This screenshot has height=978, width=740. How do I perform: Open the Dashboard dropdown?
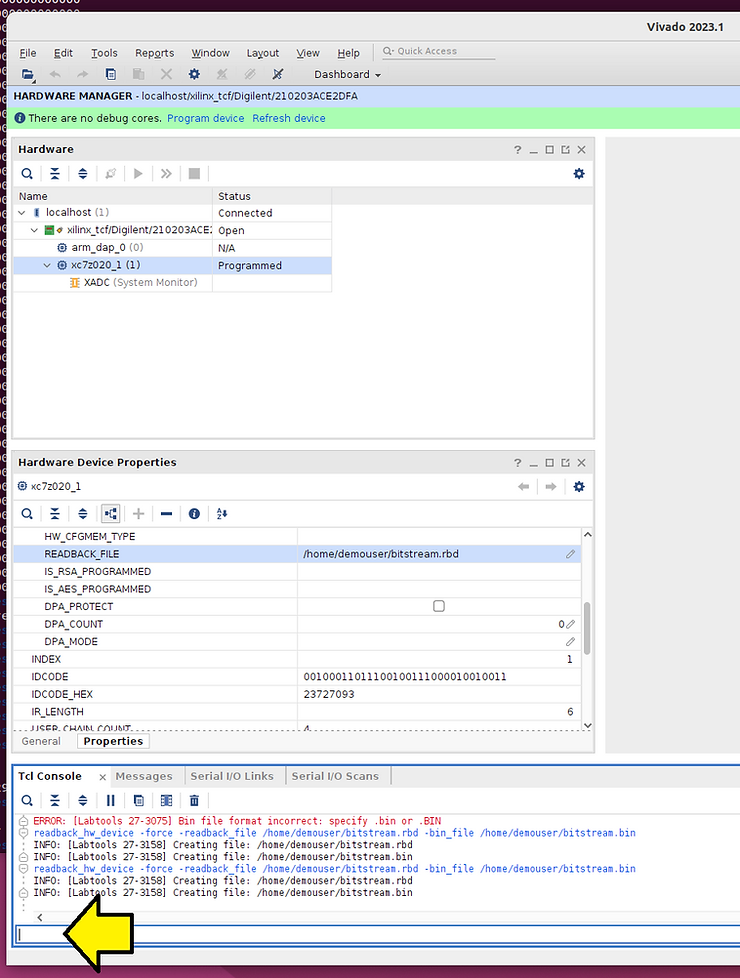pos(348,74)
